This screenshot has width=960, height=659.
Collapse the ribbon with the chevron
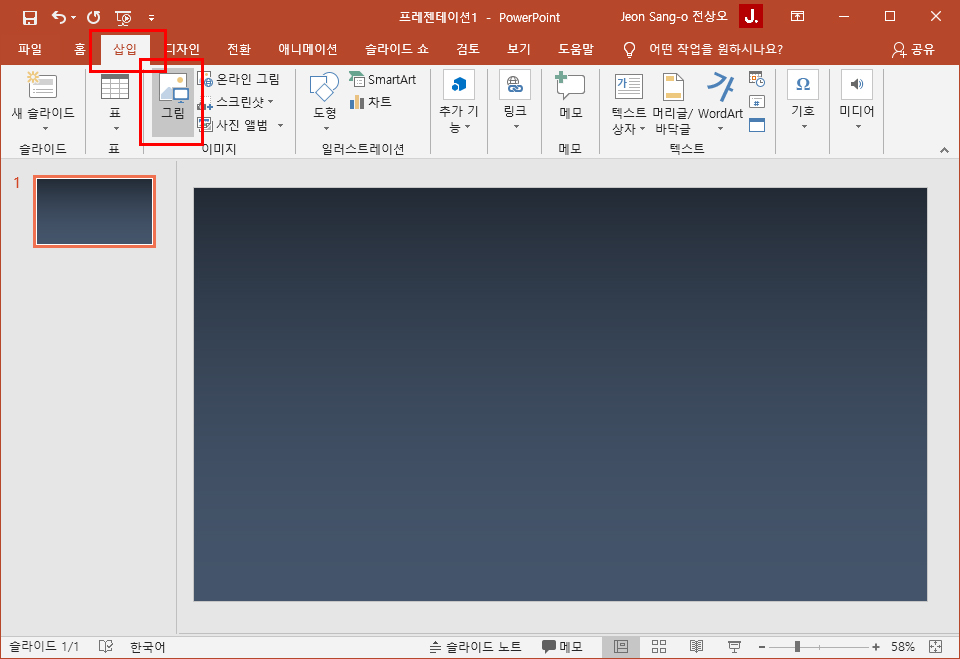944,150
